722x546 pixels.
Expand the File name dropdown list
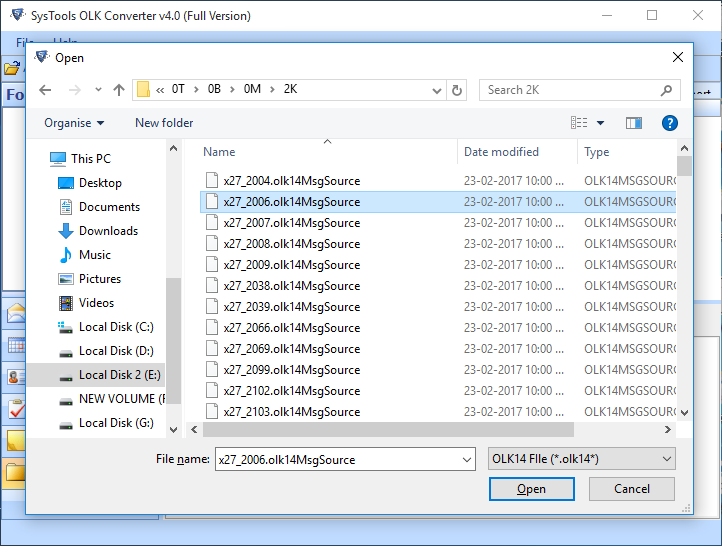click(467, 459)
